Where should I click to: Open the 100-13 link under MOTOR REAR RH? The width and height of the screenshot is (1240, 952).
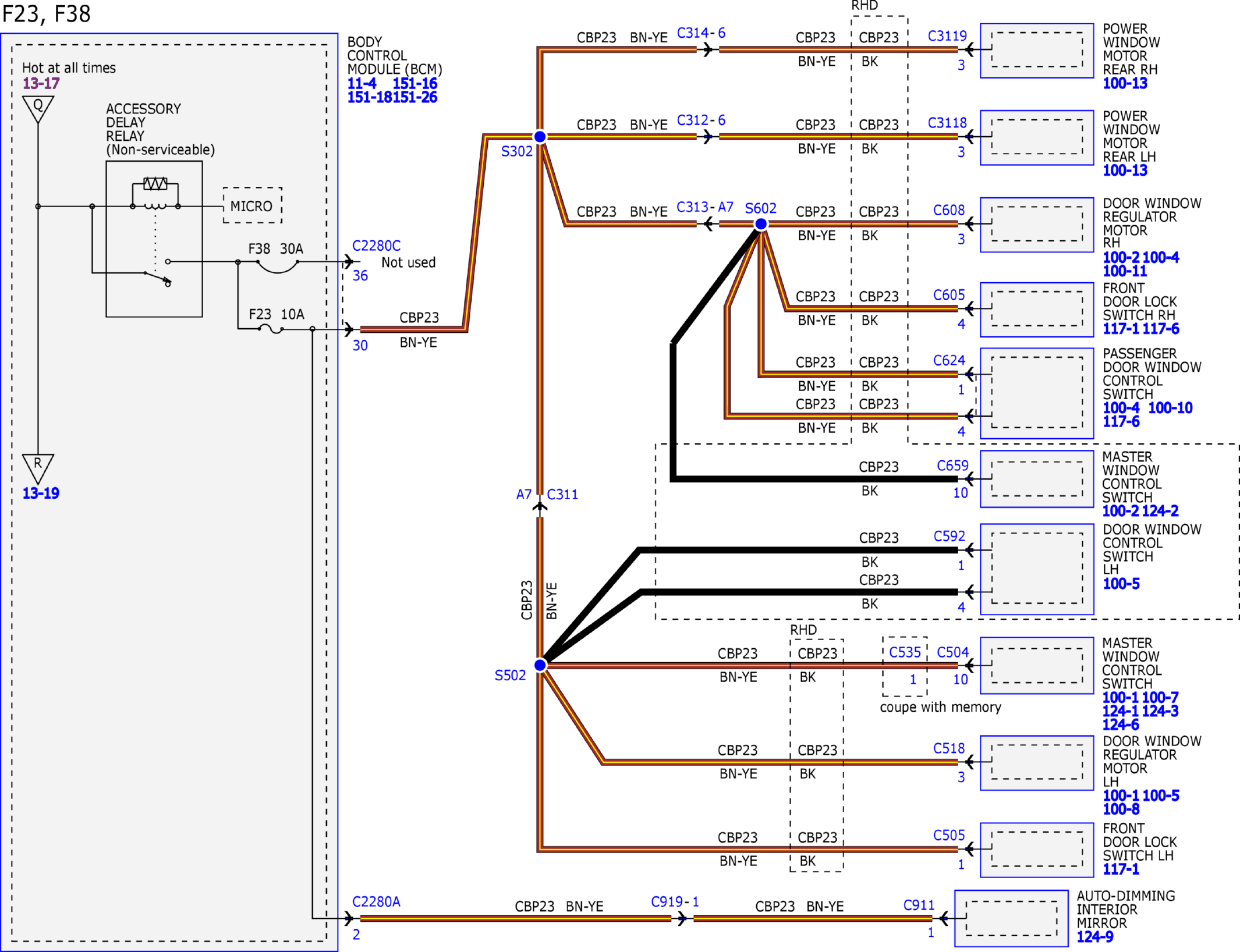pyautogui.click(x=1125, y=83)
